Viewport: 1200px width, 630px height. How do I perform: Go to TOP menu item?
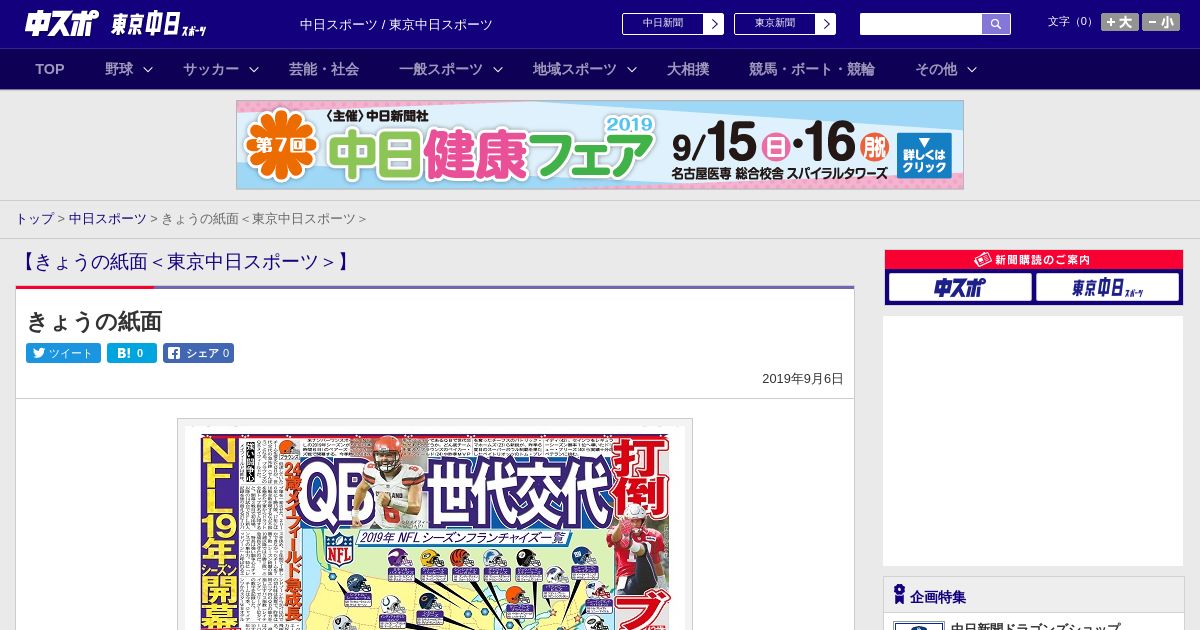[x=50, y=69]
